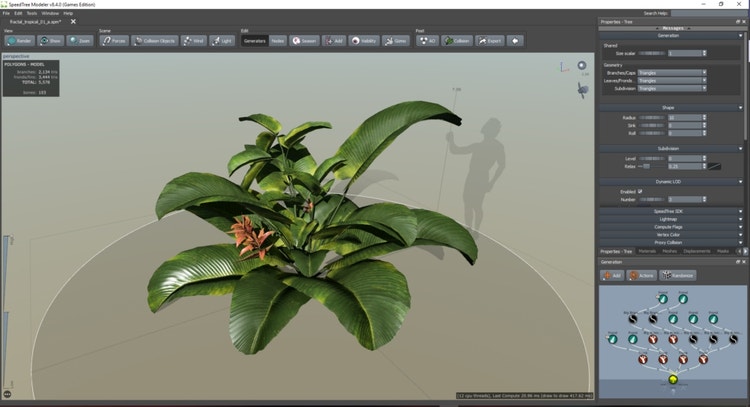Click the Size scale slider
This screenshot has height=407, width=750.
coord(651,54)
